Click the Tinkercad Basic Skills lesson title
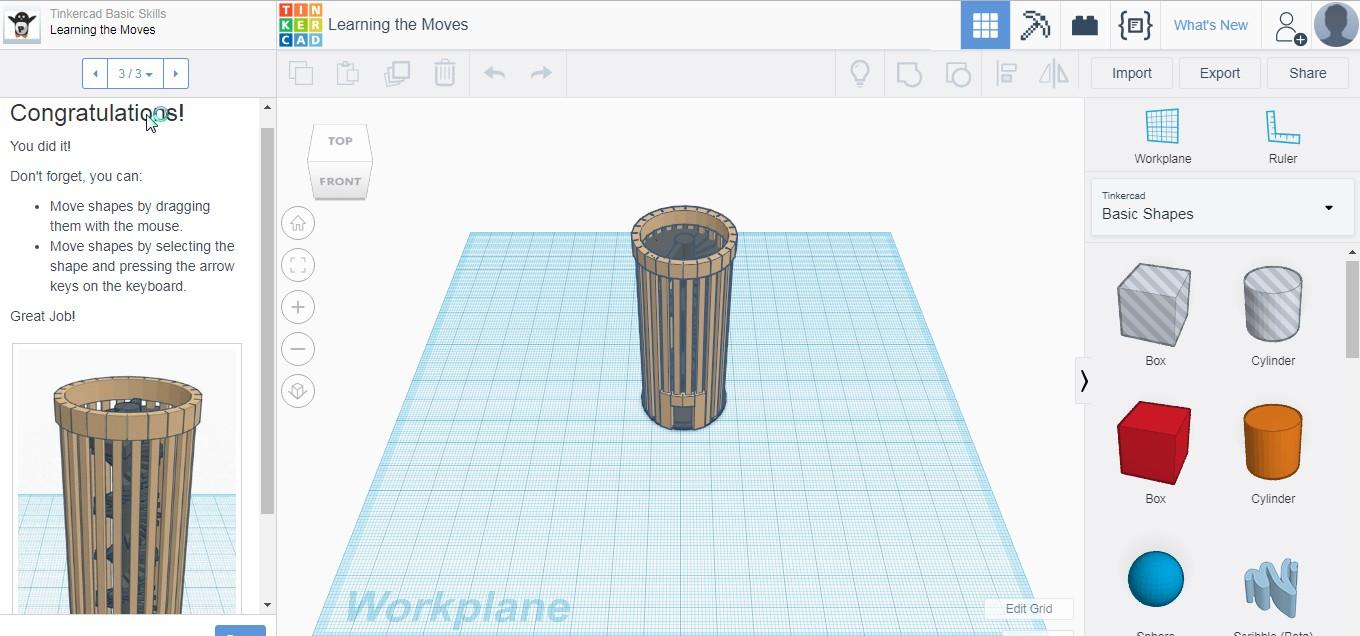This screenshot has width=1360, height=636. 108,14
